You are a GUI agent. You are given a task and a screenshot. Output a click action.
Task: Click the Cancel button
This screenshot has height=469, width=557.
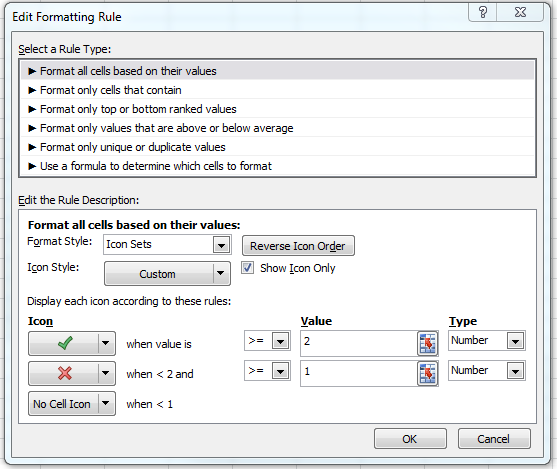pyautogui.click(x=494, y=439)
